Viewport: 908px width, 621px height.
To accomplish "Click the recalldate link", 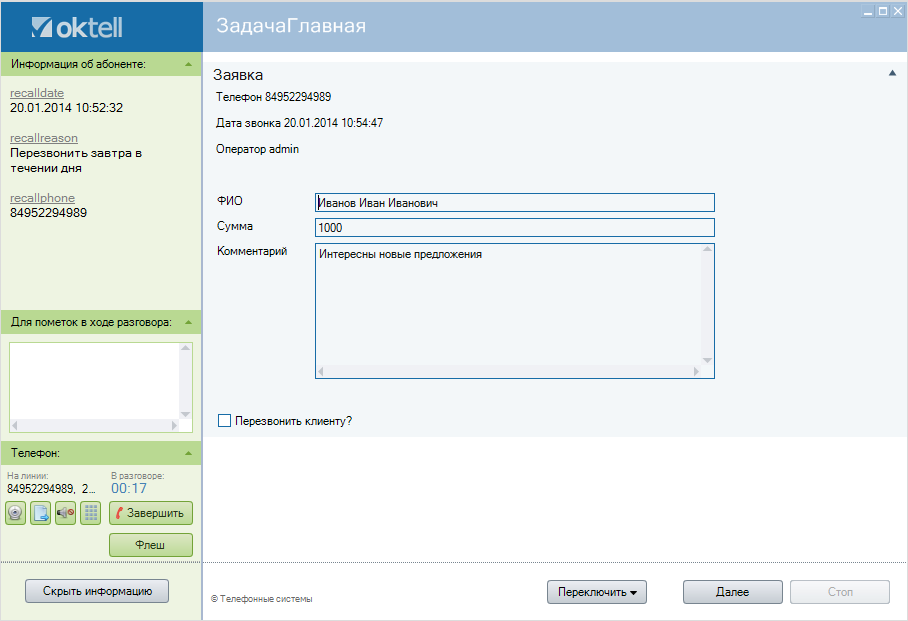I will point(37,92).
